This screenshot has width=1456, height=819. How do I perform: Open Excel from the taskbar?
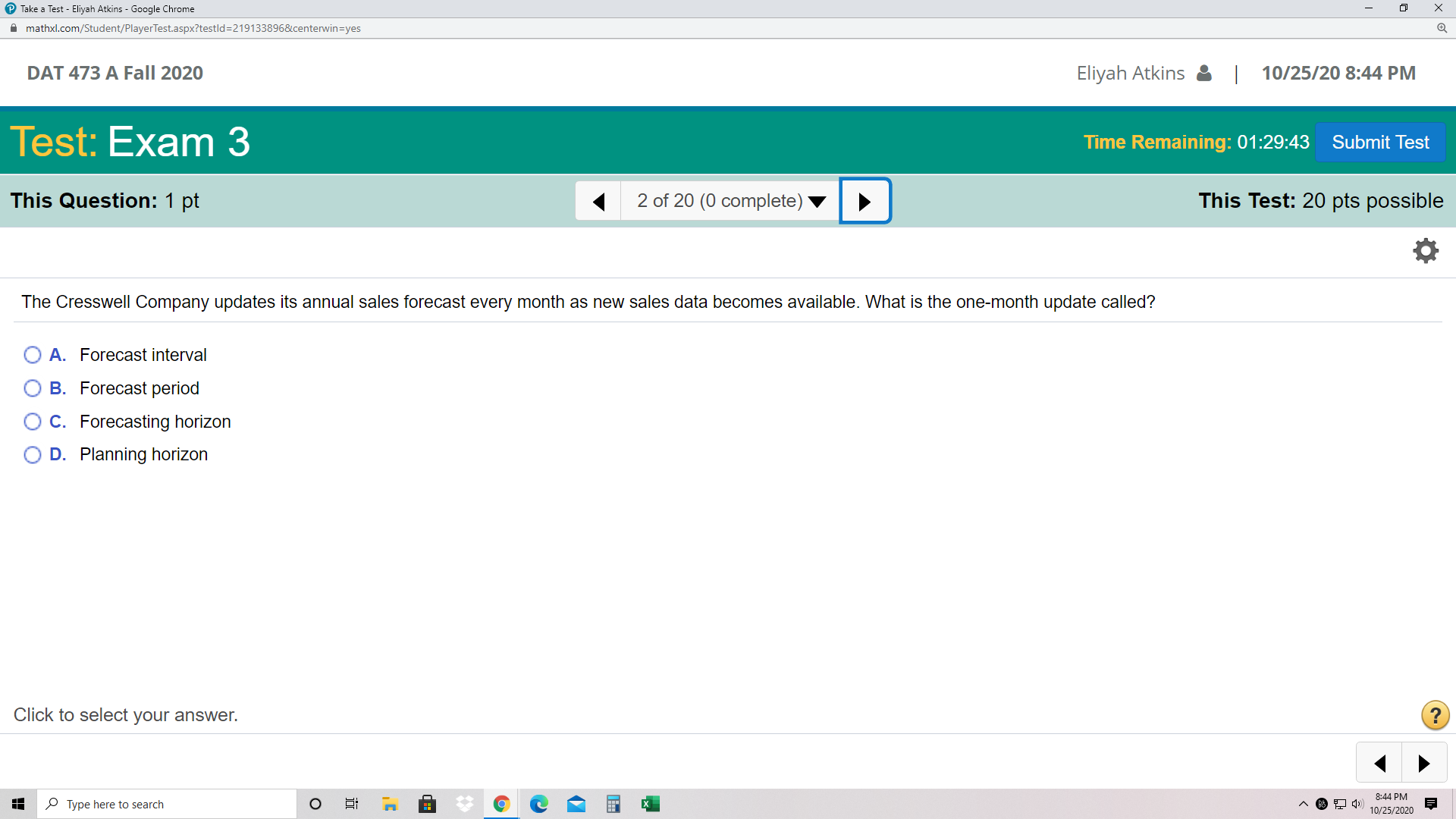click(x=650, y=804)
